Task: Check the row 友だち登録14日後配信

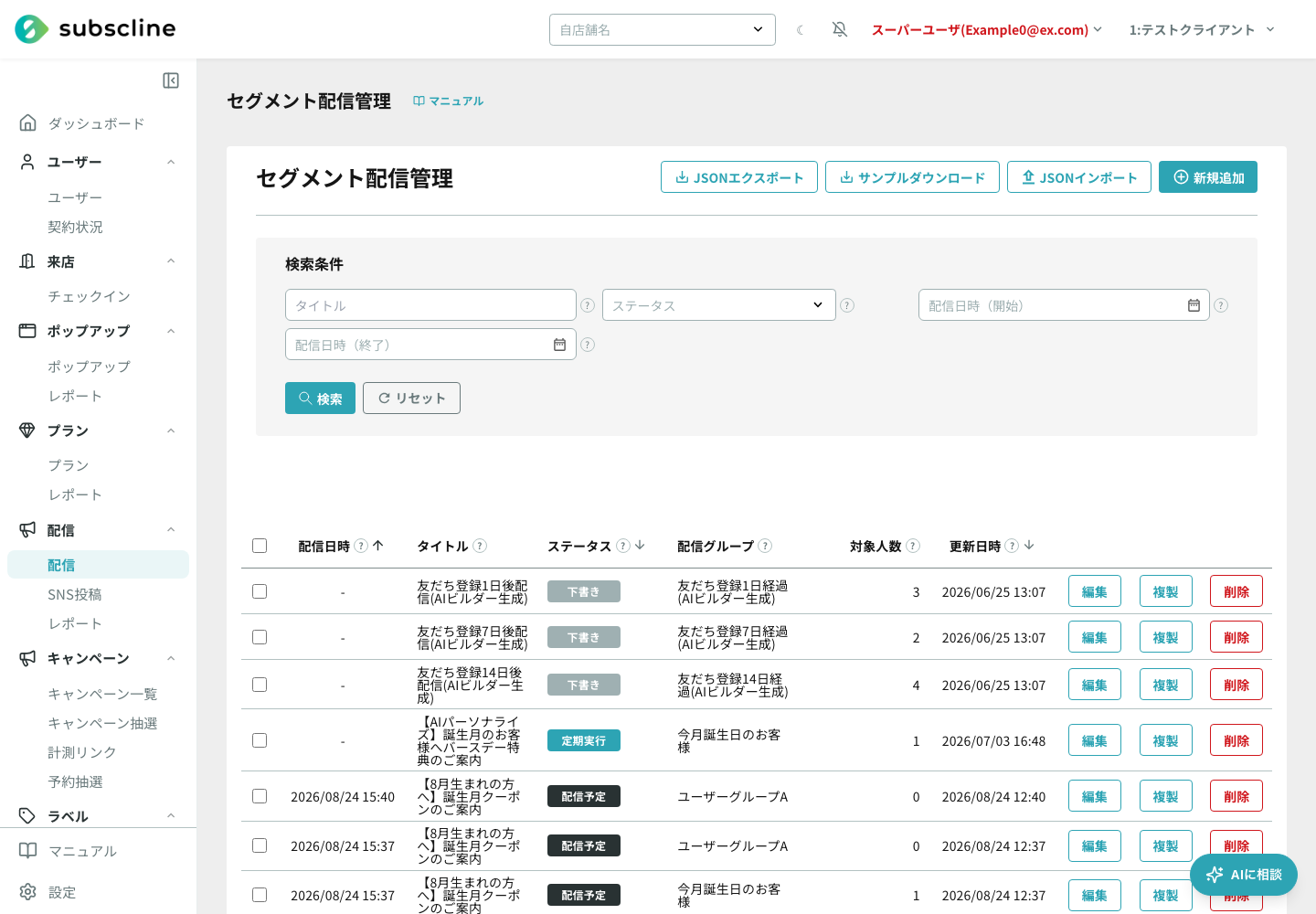Action: tap(260, 685)
